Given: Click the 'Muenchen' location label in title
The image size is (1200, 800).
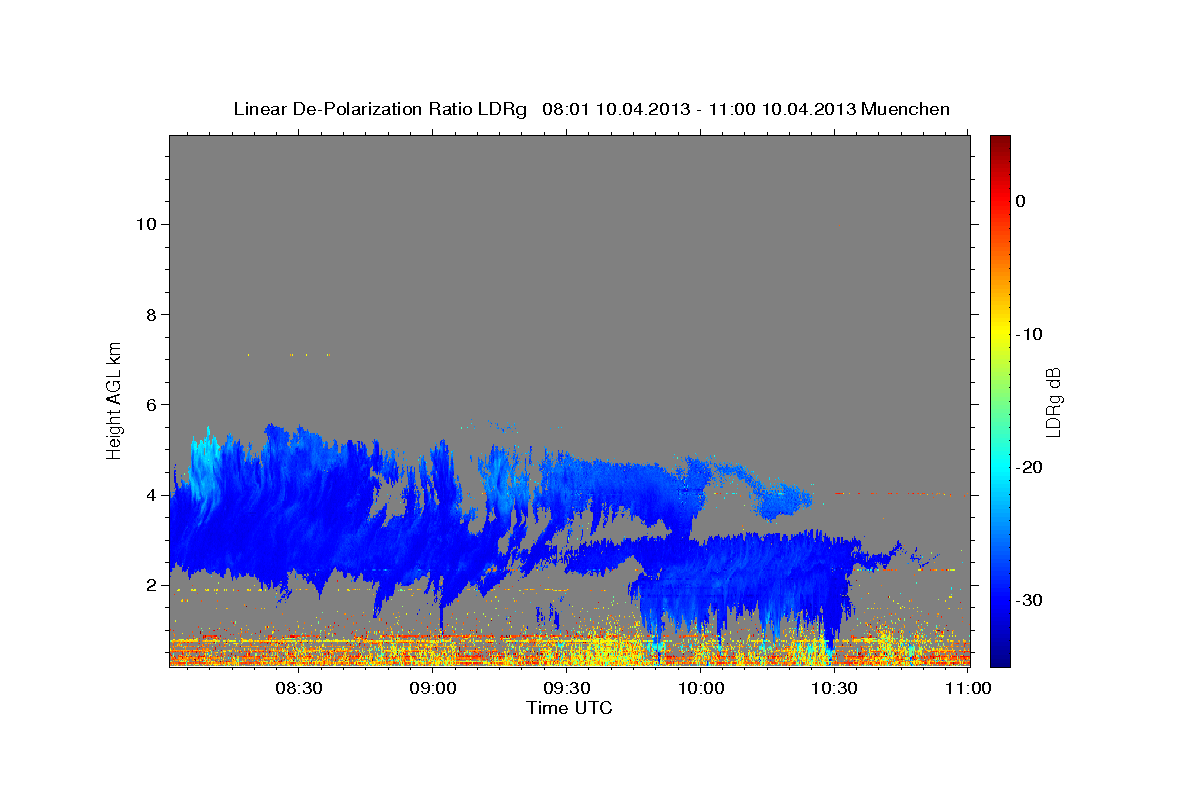Looking at the screenshot, I should (906, 109).
